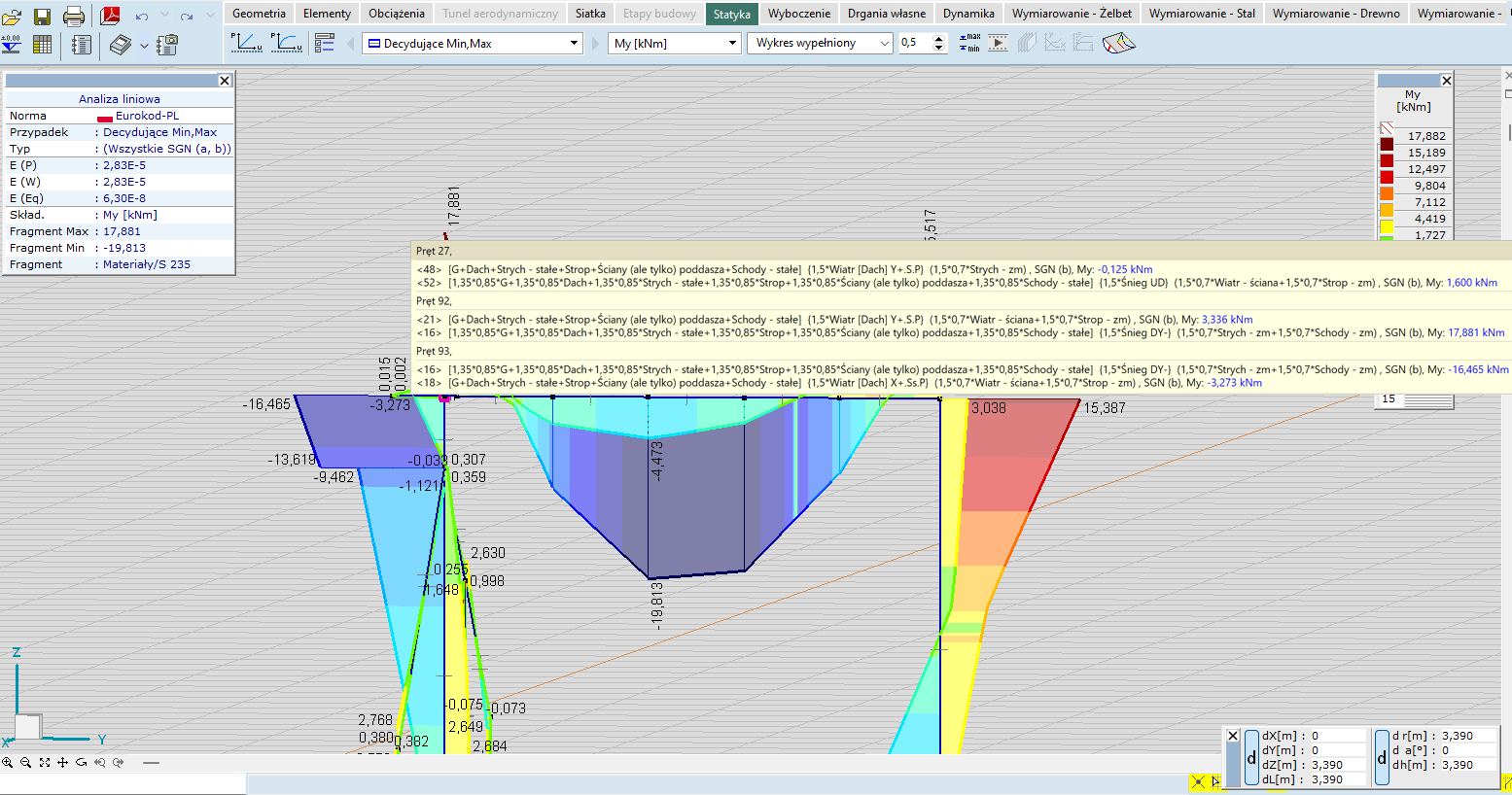Zoom in with the magnifier plus icon
Viewport: 1512px width, 795px height.
pyautogui.click(x=8, y=763)
